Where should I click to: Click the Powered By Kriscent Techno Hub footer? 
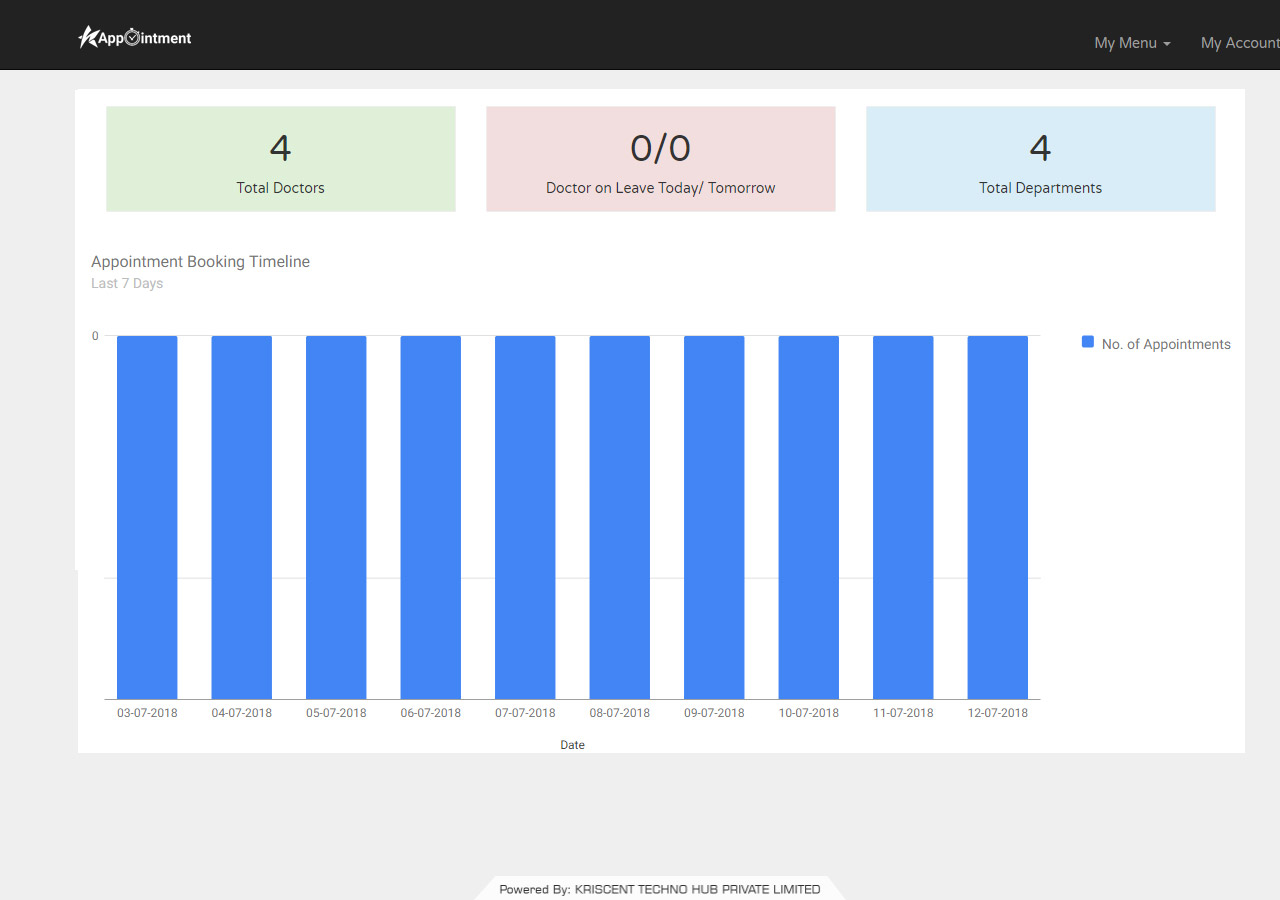(x=660, y=889)
